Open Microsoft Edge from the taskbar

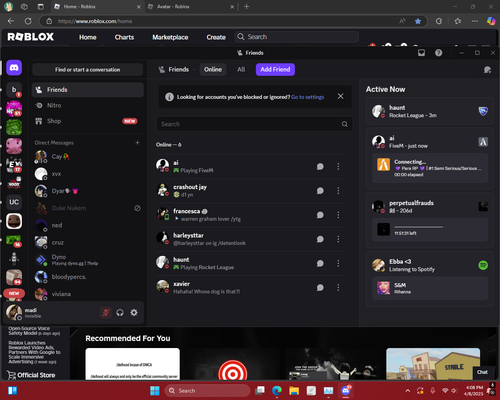(277, 390)
